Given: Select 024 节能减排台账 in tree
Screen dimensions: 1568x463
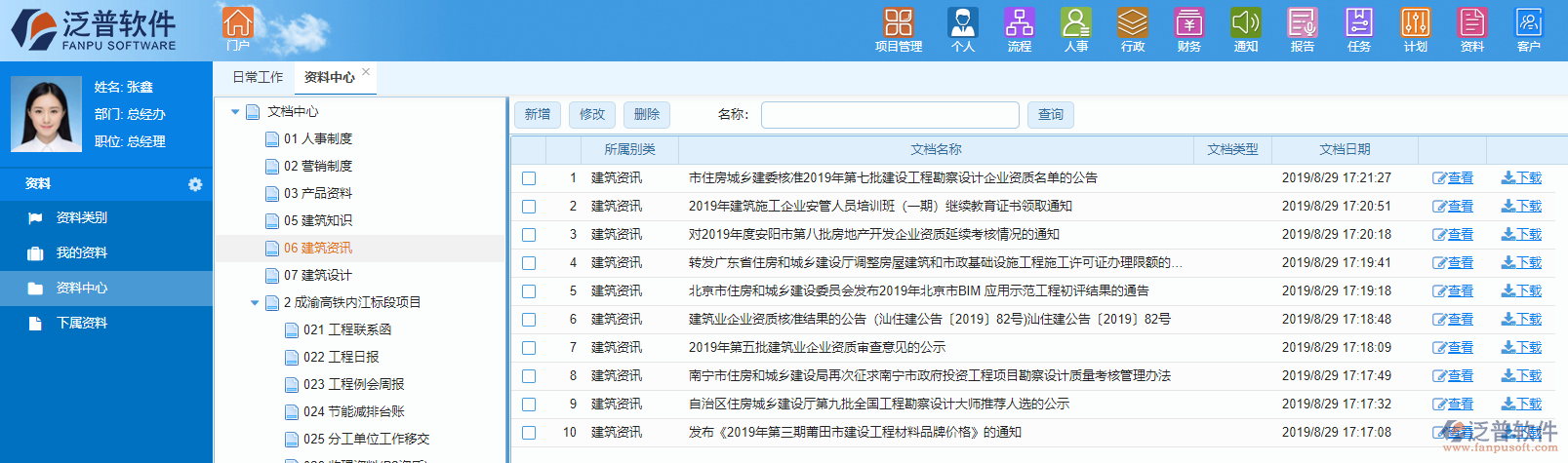Looking at the screenshot, I should (353, 412).
